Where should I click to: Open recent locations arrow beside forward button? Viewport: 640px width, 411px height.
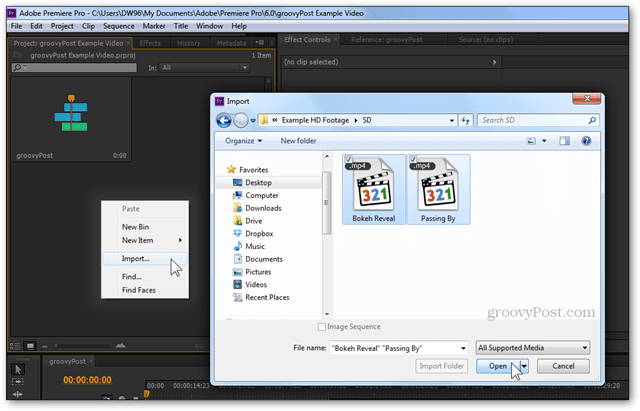point(253,121)
